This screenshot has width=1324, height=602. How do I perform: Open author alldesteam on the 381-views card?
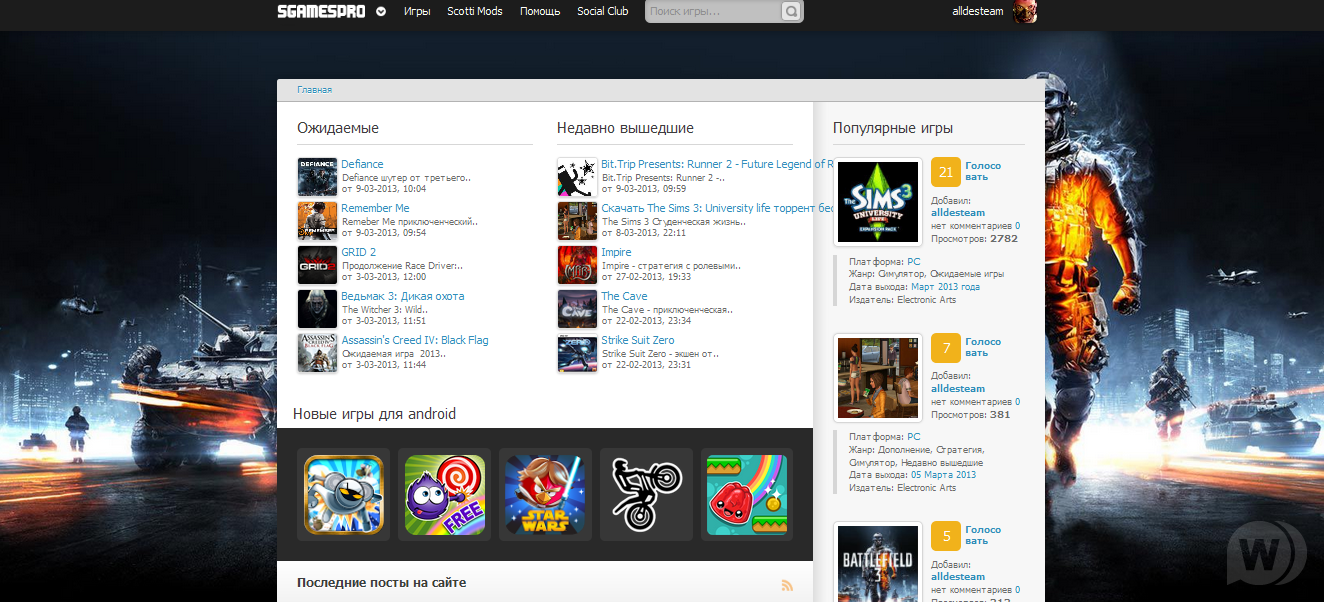pos(958,388)
